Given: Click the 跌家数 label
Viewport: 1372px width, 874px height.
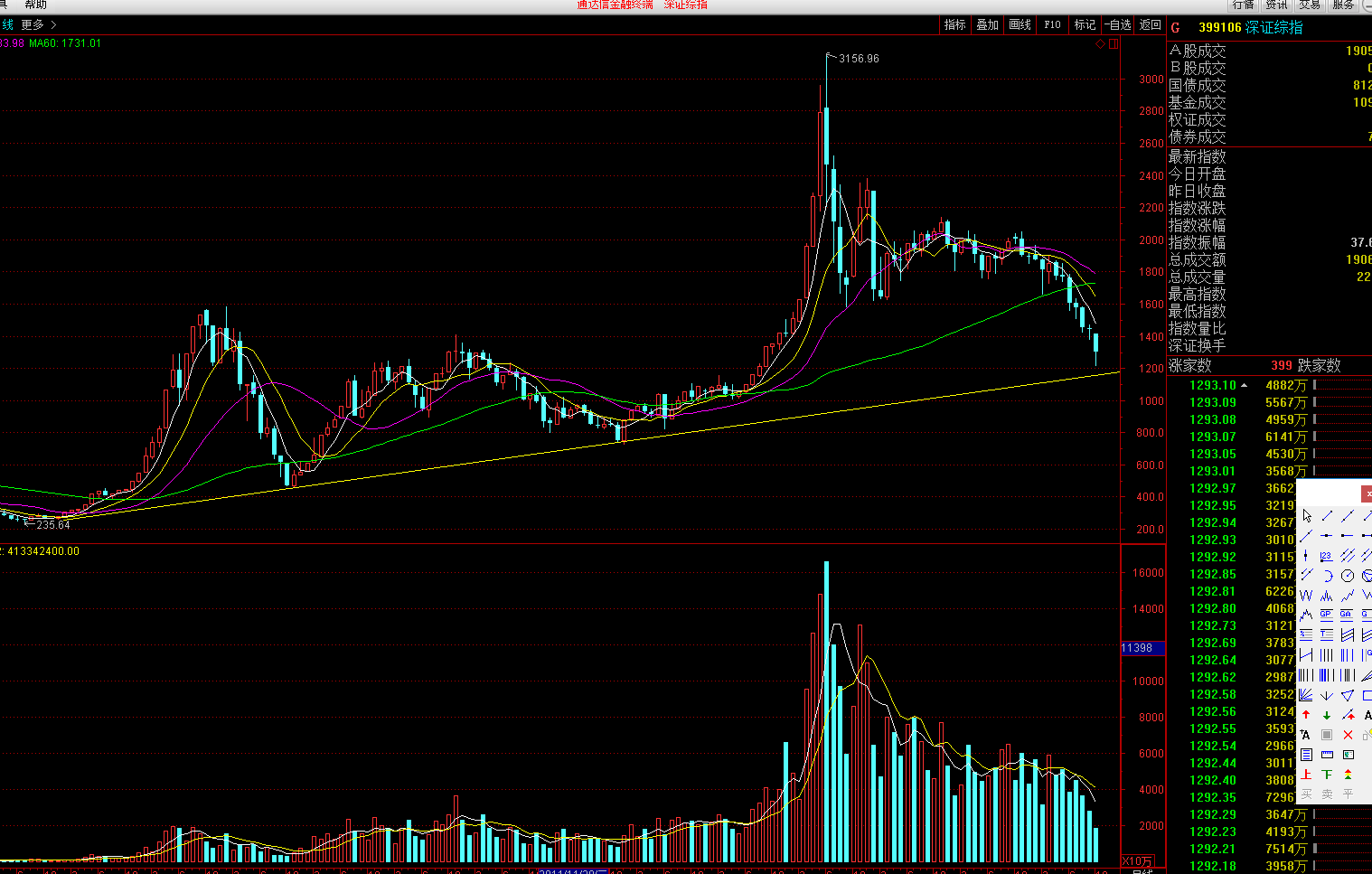Looking at the screenshot, I should pyautogui.click(x=1320, y=366).
